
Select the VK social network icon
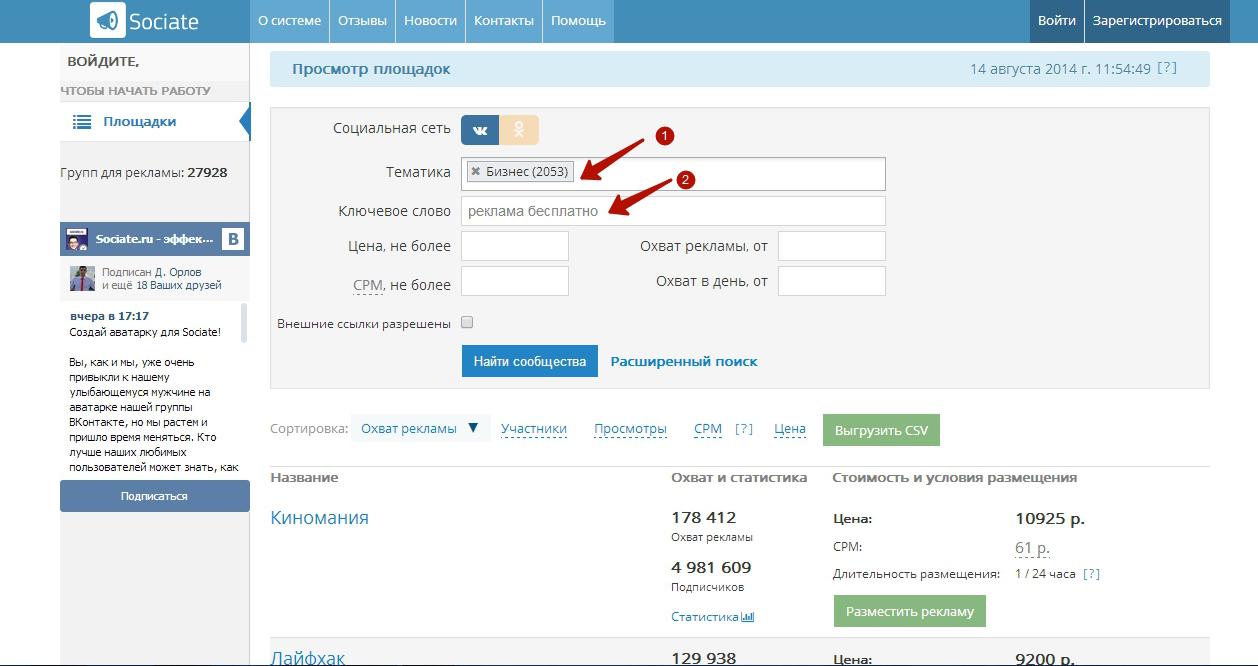click(480, 130)
